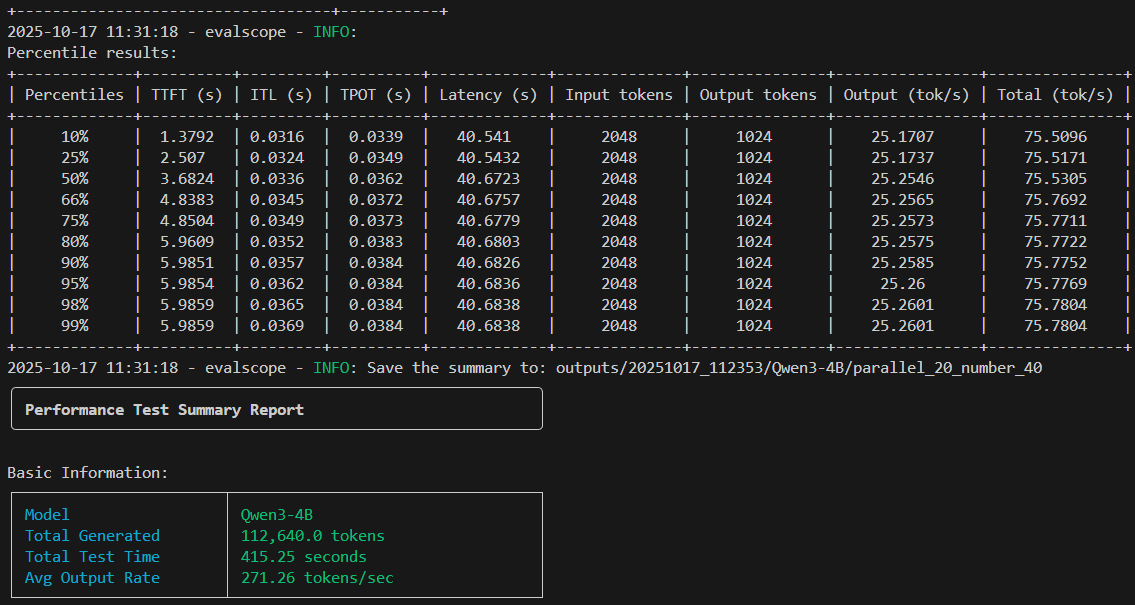Select the Percentiles column header
This screenshot has width=1135, height=605.
click(75, 95)
